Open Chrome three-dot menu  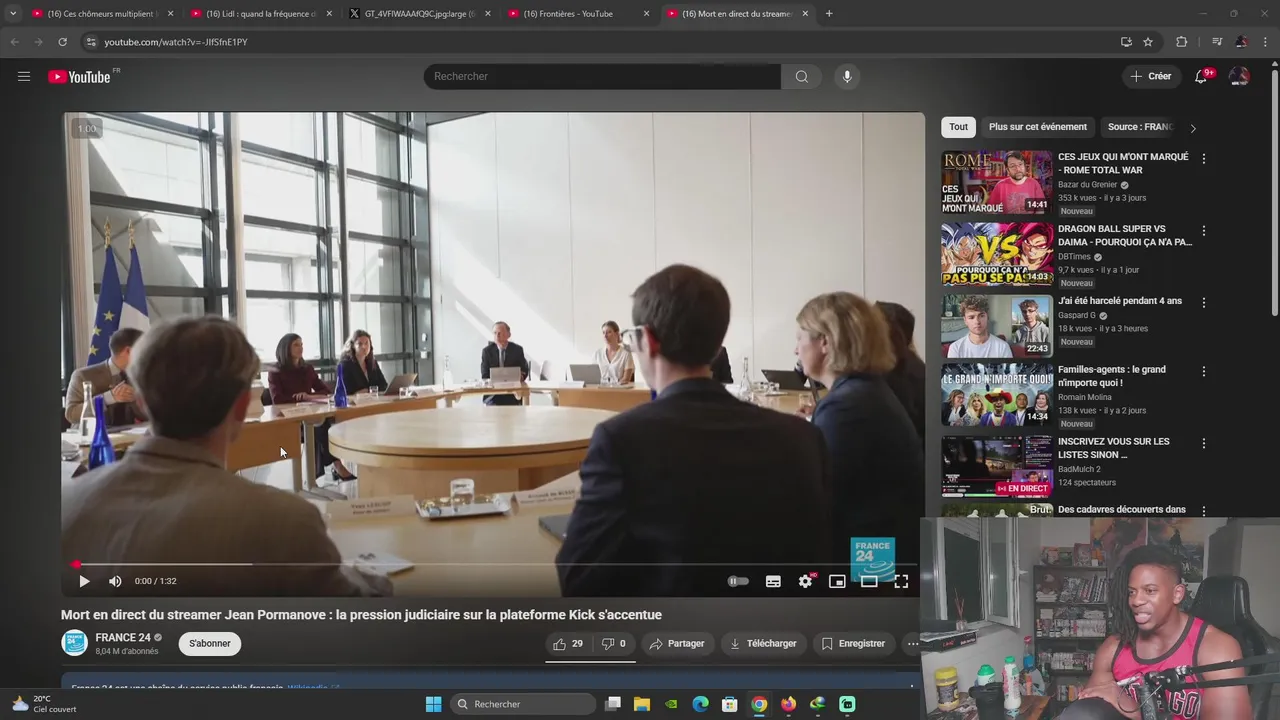click(1267, 42)
